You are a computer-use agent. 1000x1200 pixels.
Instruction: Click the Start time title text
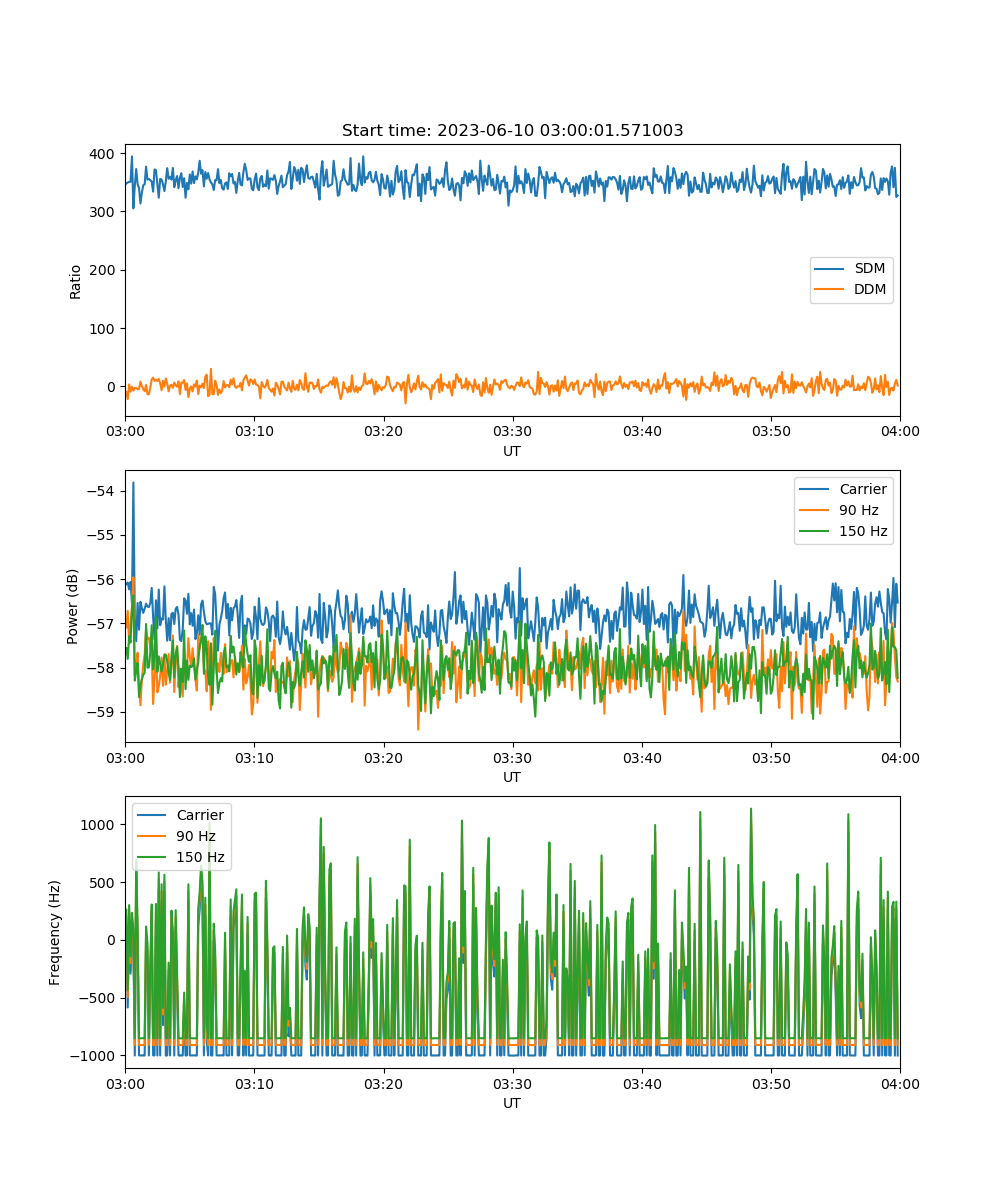pyautogui.click(x=512, y=131)
